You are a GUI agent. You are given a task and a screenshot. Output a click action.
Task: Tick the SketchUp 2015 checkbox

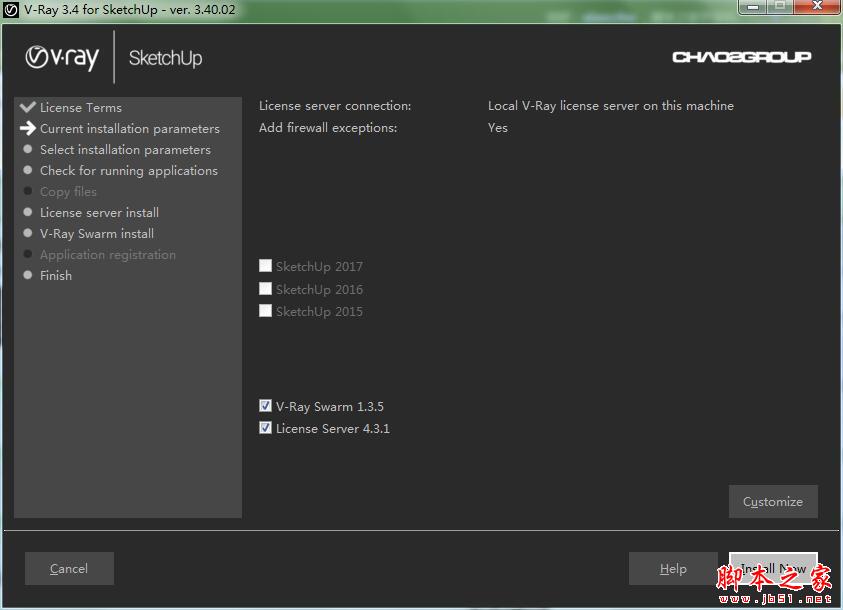tap(265, 311)
